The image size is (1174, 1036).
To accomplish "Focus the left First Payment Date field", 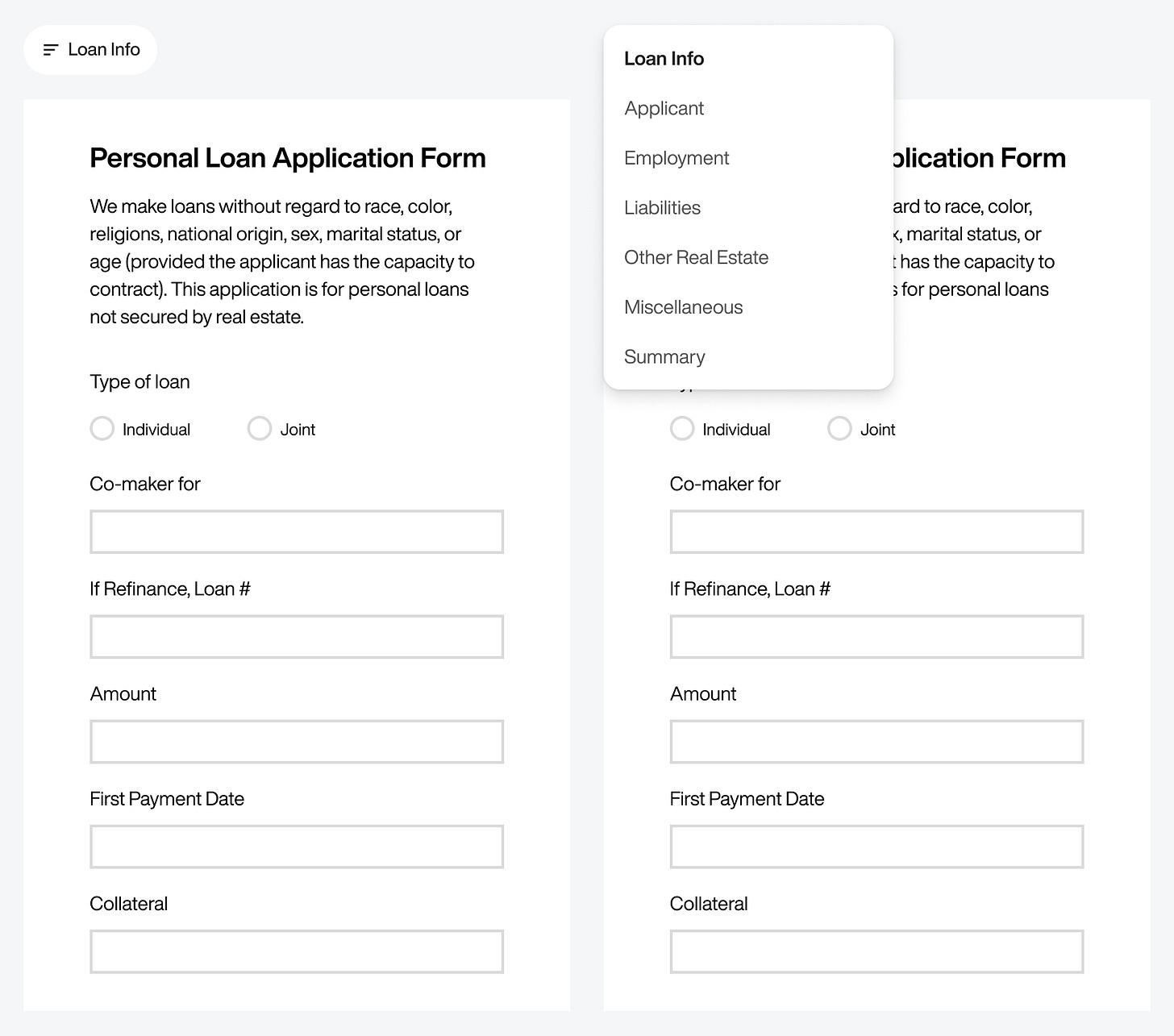I will pos(297,847).
